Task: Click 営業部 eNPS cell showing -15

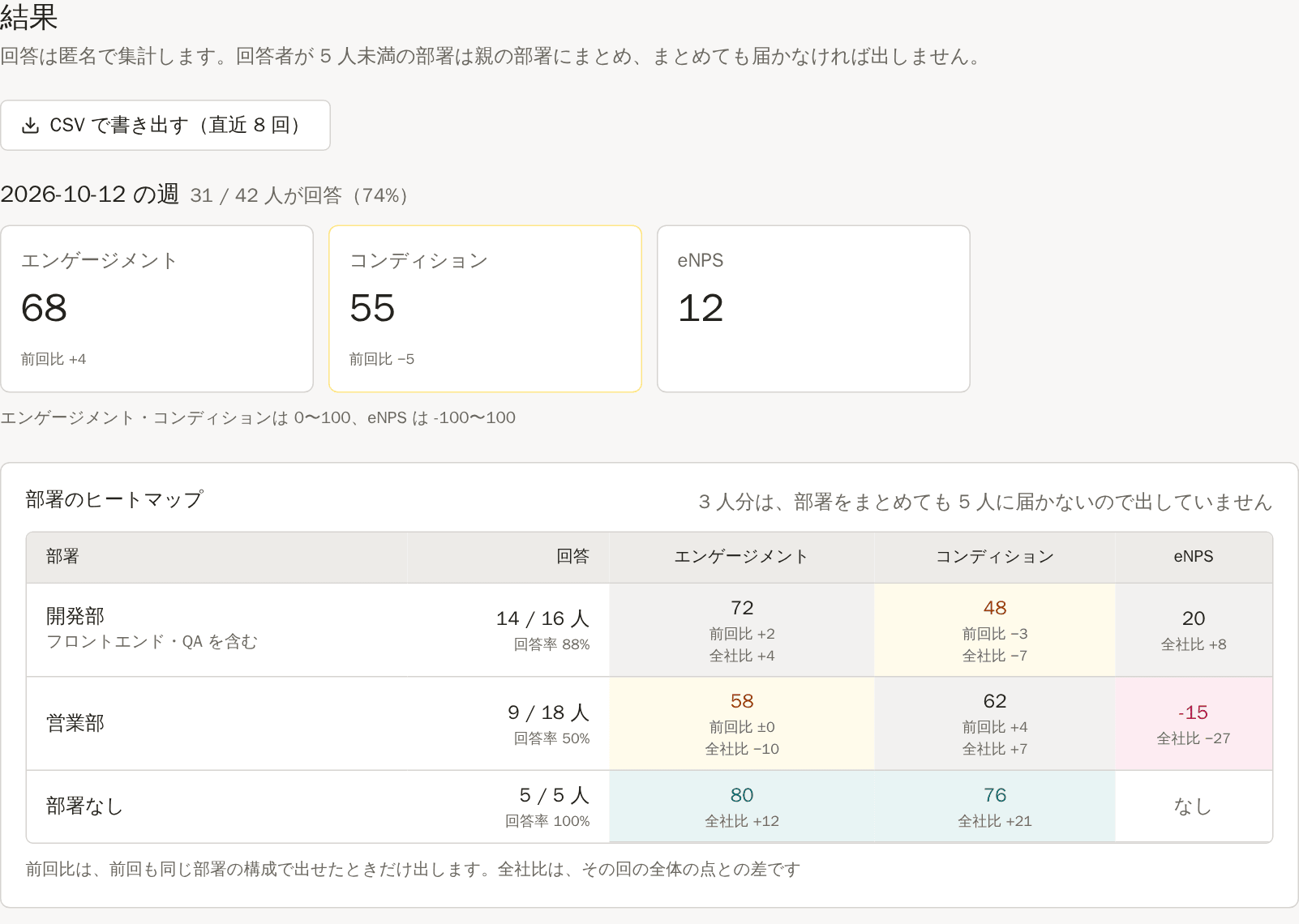Action: pyautogui.click(x=1194, y=724)
